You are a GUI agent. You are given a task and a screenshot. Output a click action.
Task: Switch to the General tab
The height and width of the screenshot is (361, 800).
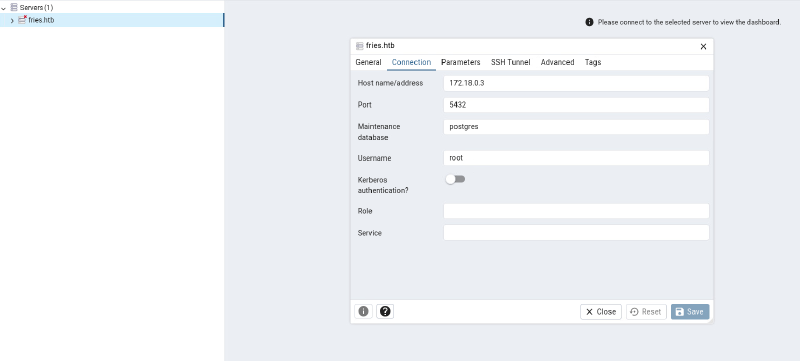[x=368, y=62]
